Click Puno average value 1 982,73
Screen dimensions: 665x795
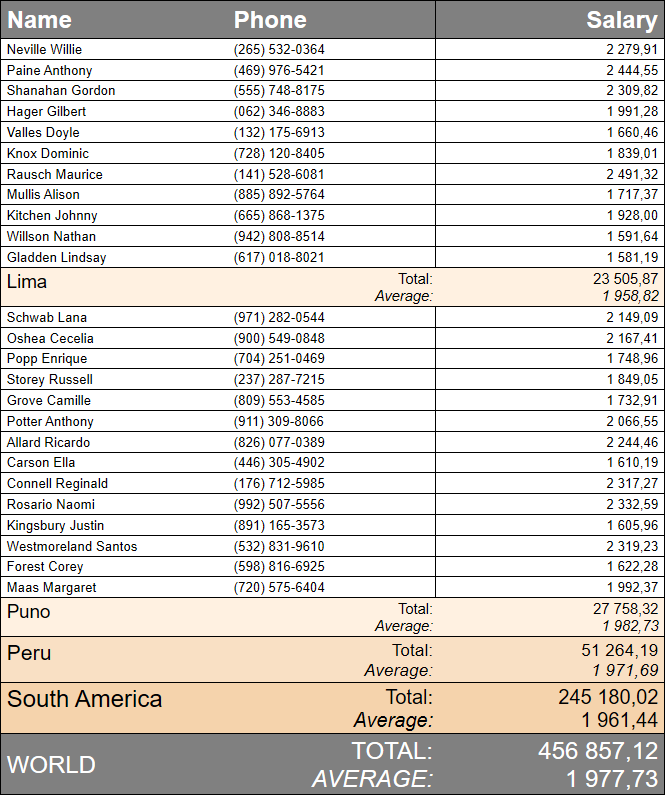[x=630, y=625]
